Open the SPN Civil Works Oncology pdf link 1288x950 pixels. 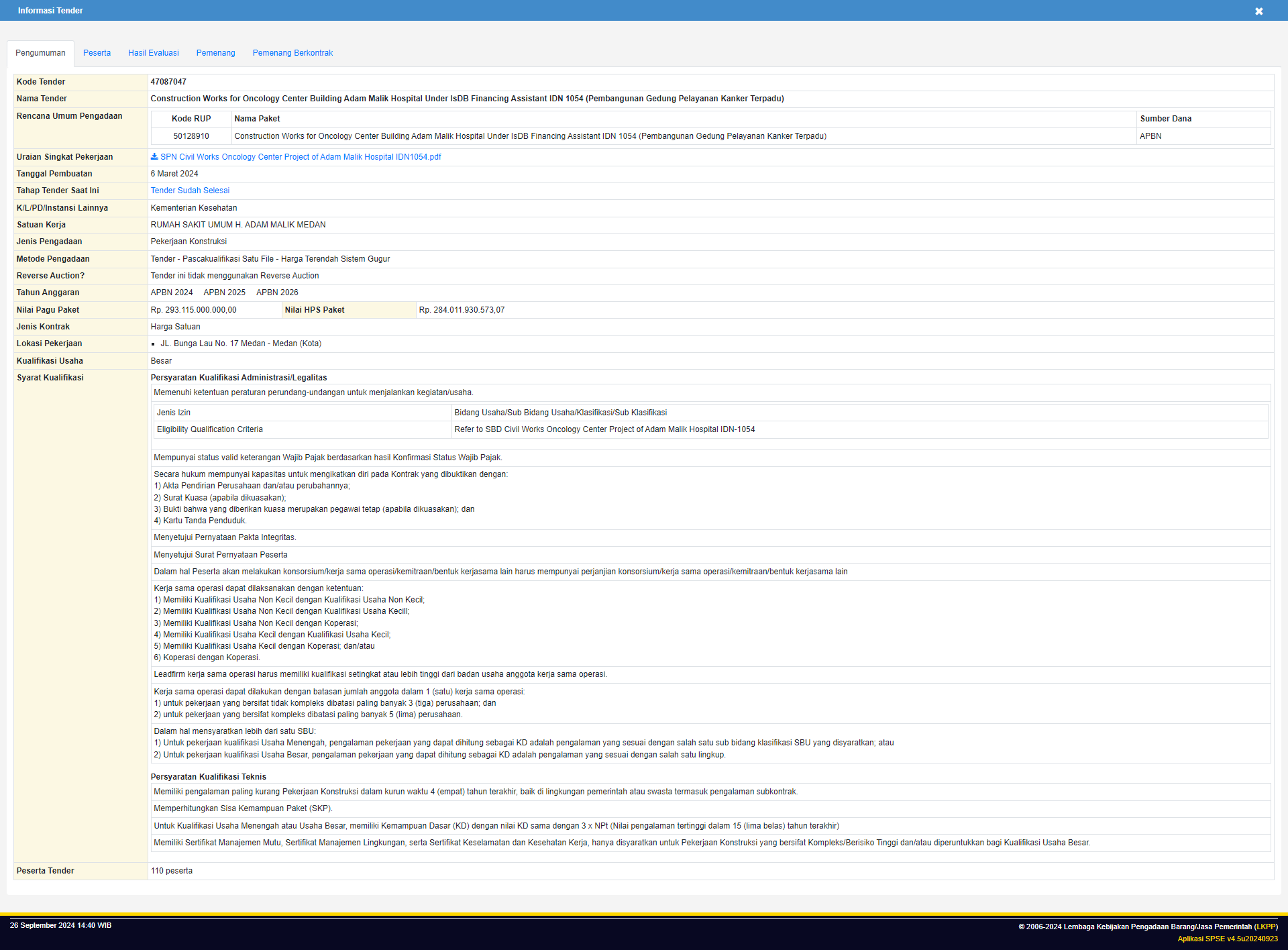coord(300,157)
